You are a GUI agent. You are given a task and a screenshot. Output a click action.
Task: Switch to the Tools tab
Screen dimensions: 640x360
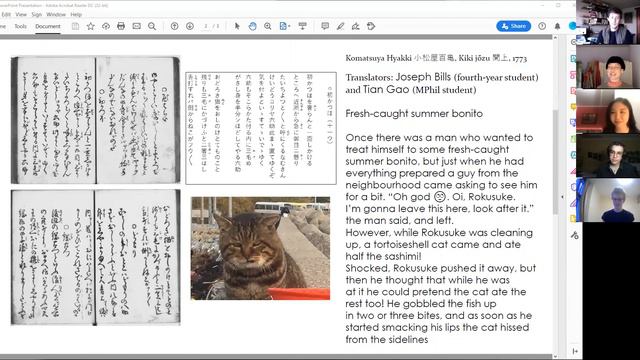click(x=20, y=26)
